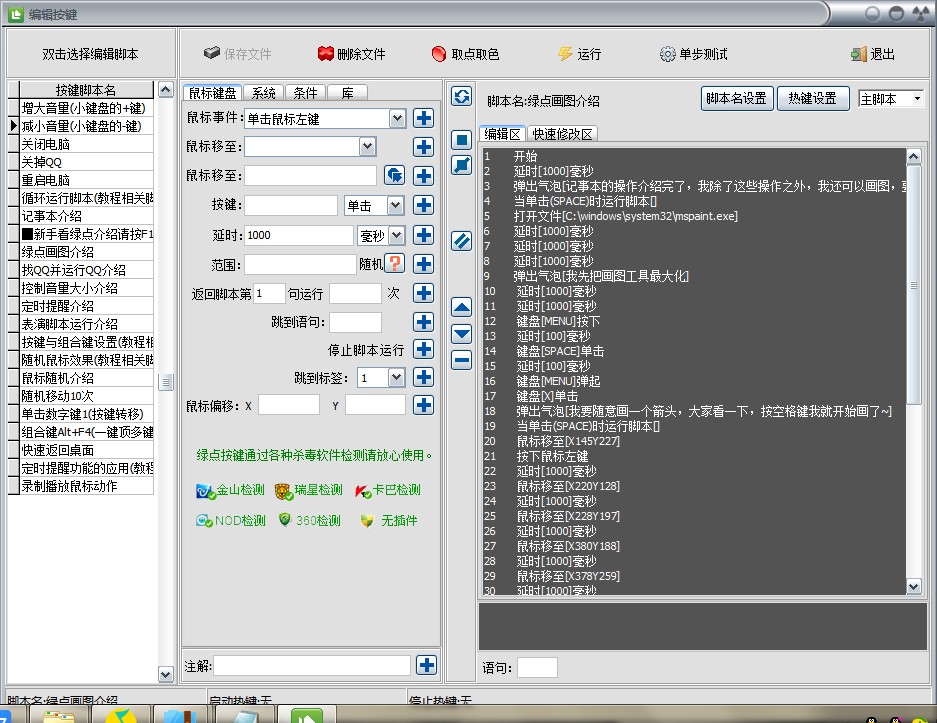
Task: Click the cursor position picker icon
Action: [x=395, y=176]
